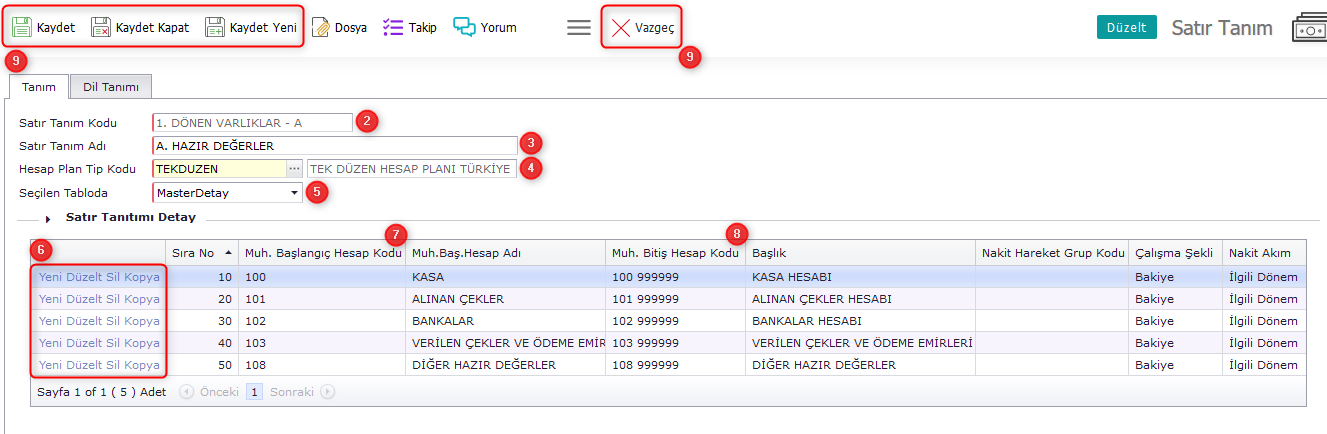Open the Dosya file icon
Viewport: 1327px width, 434px height.
[321, 27]
